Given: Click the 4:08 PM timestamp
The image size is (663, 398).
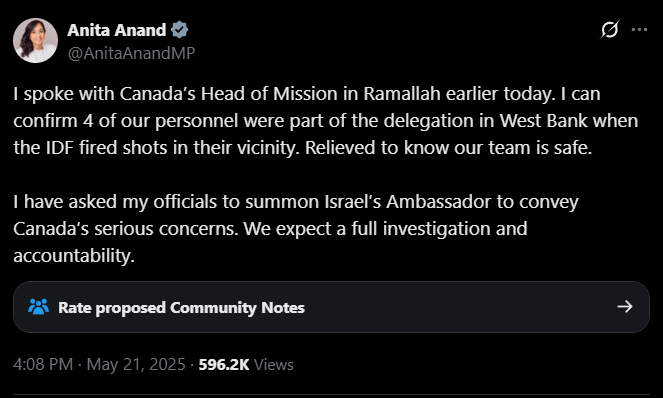Looking at the screenshot, I should [43, 365].
